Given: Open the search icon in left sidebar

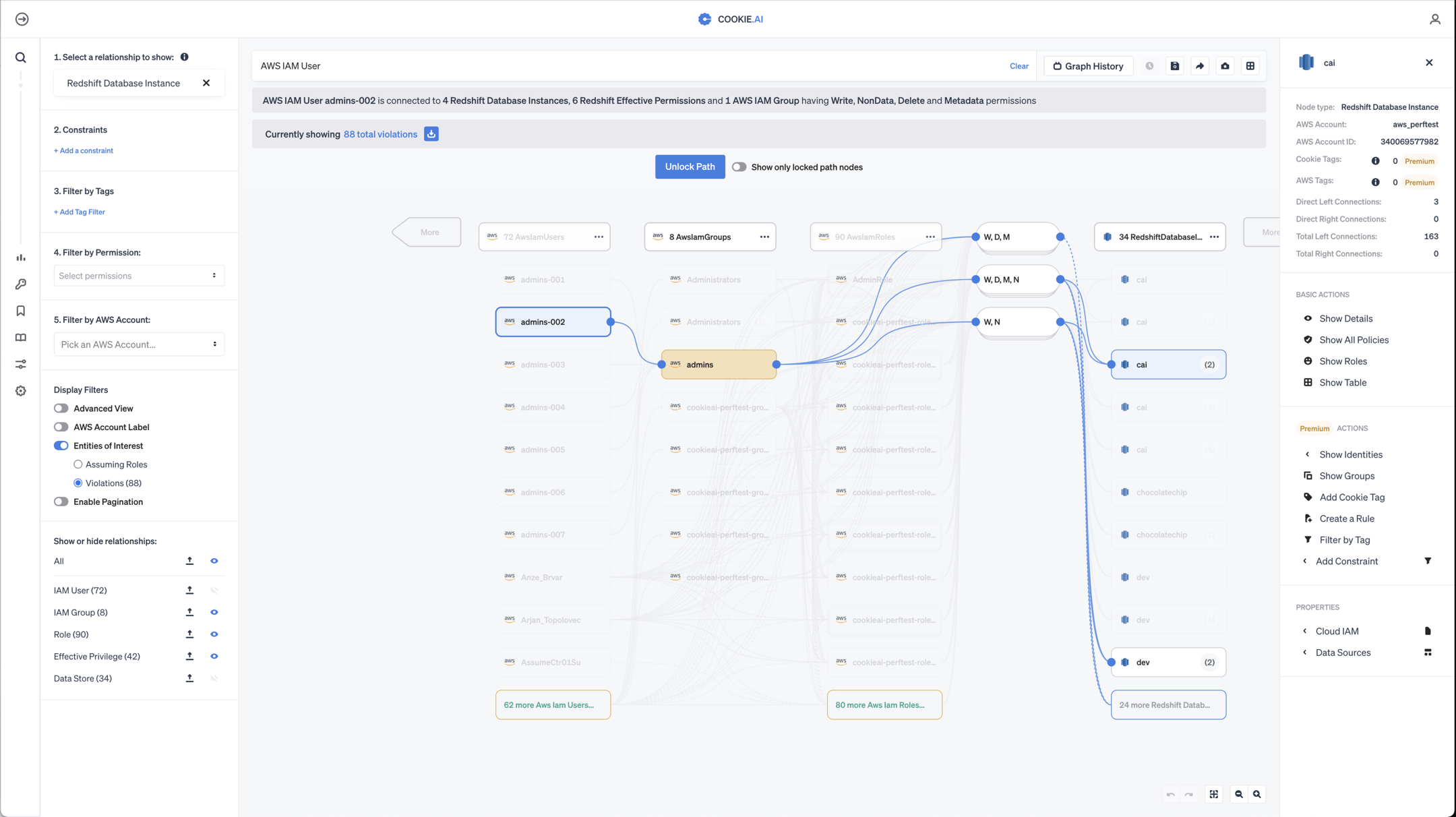Looking at the screenshot, I should tap(21, 58).
